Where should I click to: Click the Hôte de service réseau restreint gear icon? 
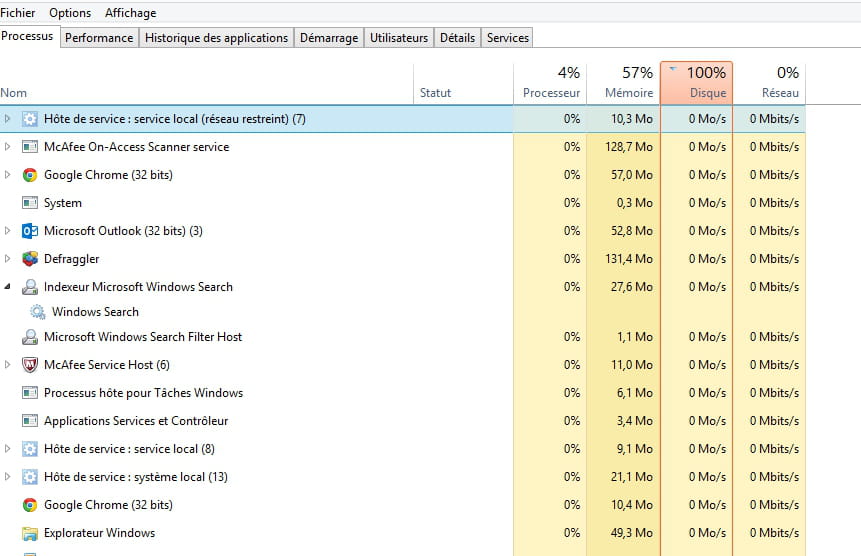point(30,119)
